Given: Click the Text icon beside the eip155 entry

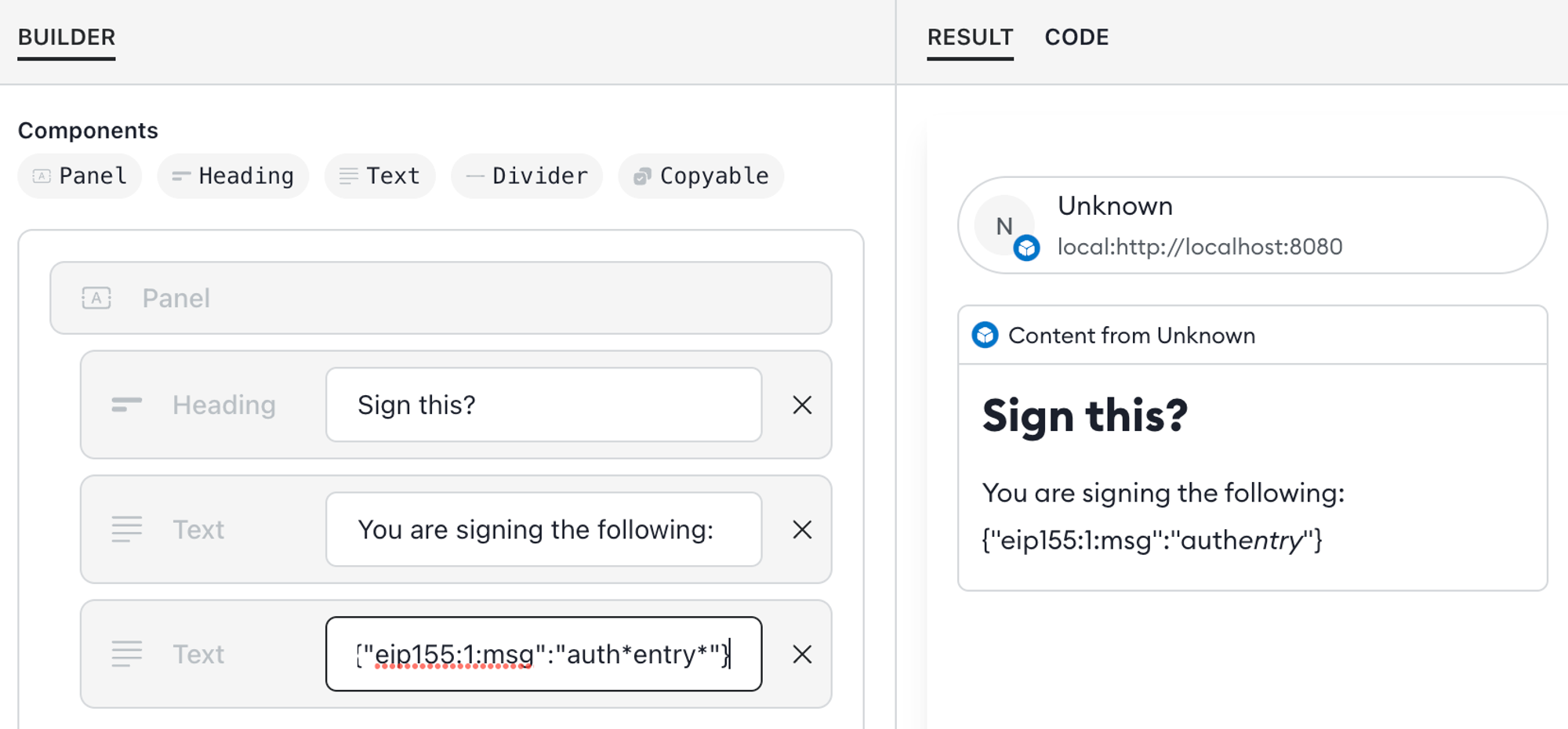Looking at the screenshot, I should point(127,654).
